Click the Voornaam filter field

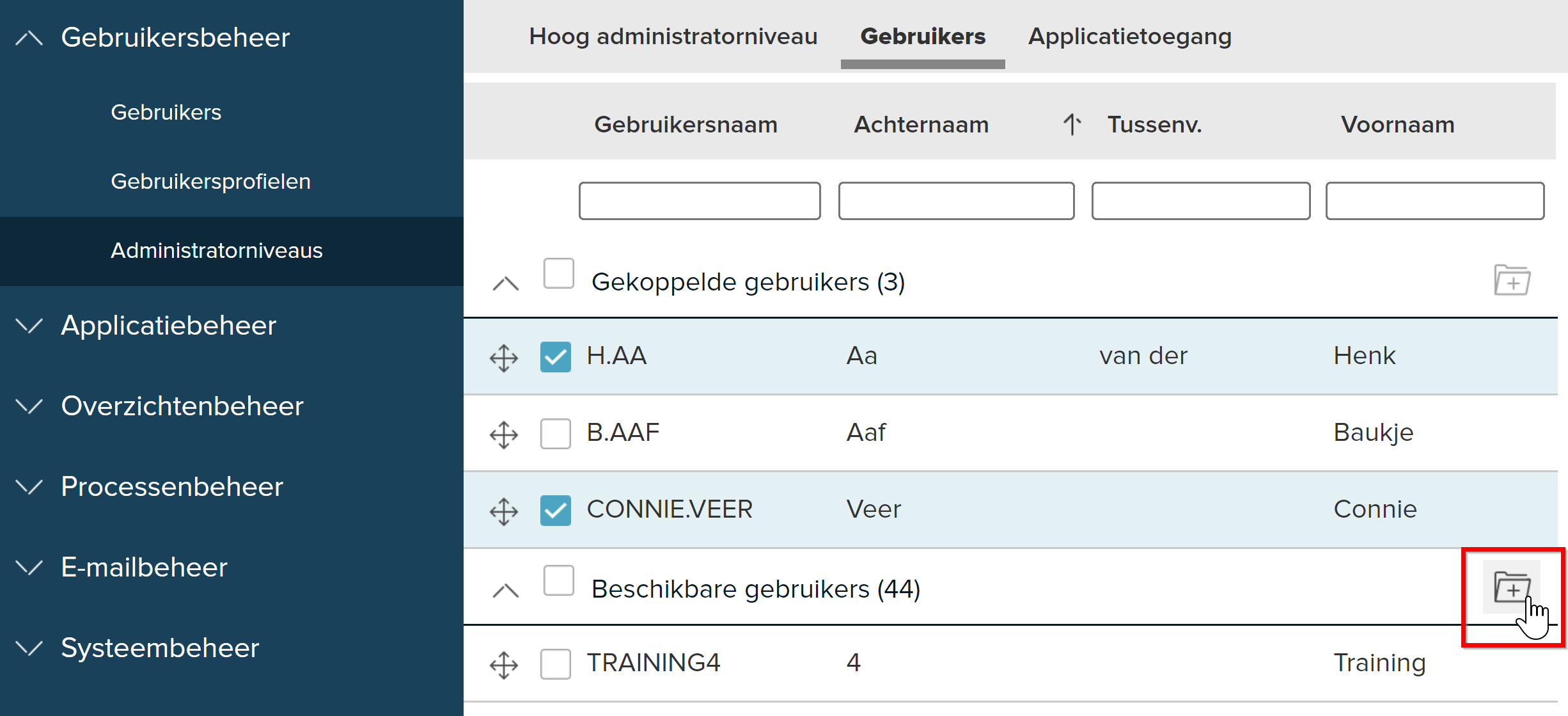tap(1435, 201)
